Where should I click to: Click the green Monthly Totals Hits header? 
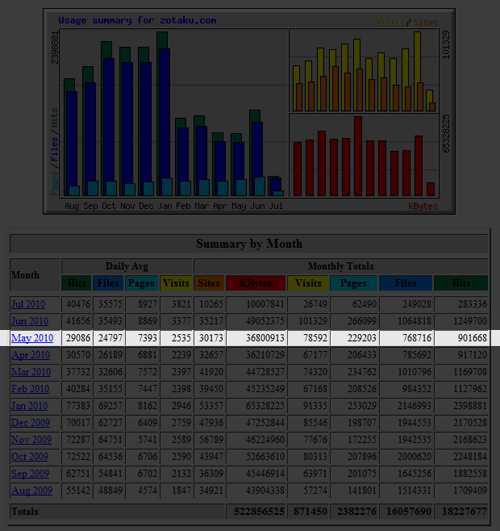(x=461, y=283)
